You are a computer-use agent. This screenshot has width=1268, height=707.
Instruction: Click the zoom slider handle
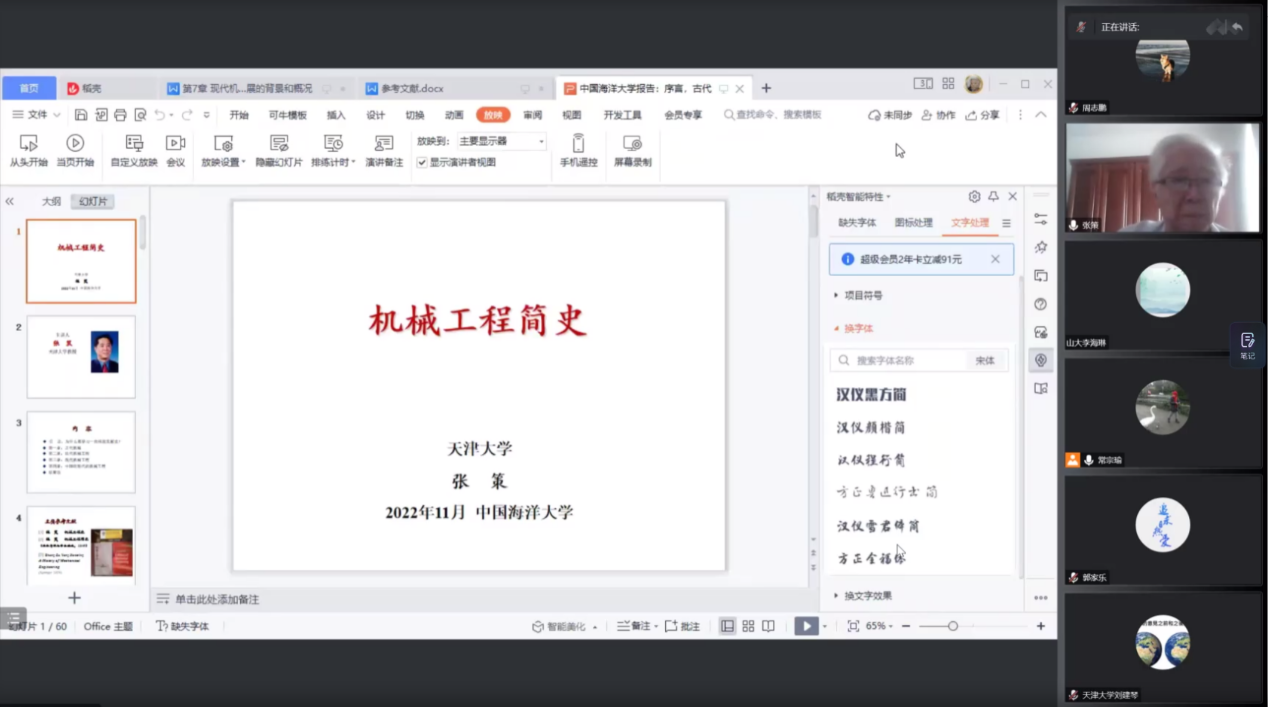[x=953, y=626]
